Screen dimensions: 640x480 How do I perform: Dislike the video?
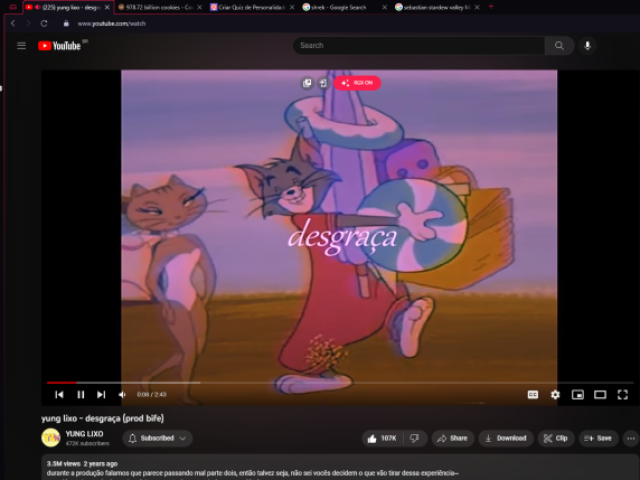[x=415, y=438]
